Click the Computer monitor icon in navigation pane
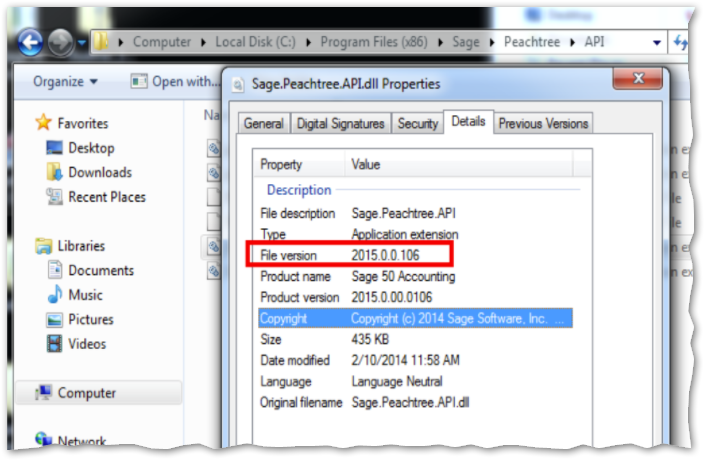Image resolution: width=706 pixels, height=461 pixels. pos(43,393)
